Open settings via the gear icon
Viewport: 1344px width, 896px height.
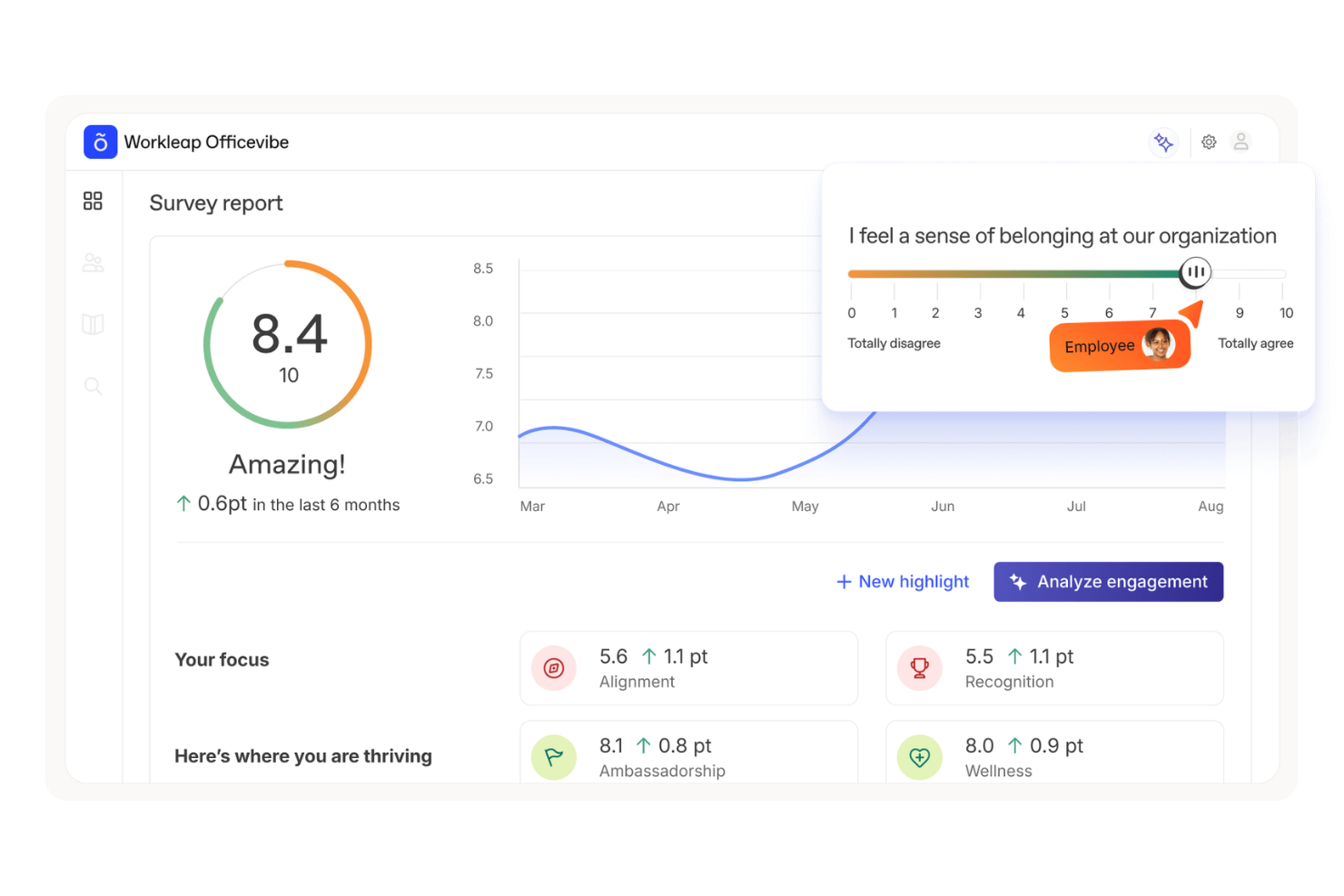1209,142
